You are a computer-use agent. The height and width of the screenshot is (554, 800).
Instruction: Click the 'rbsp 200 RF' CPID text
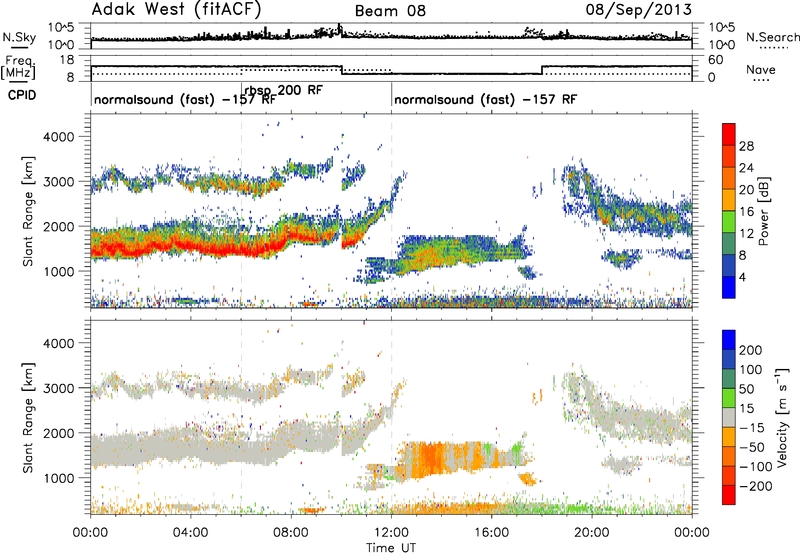[x=283, y=90]
